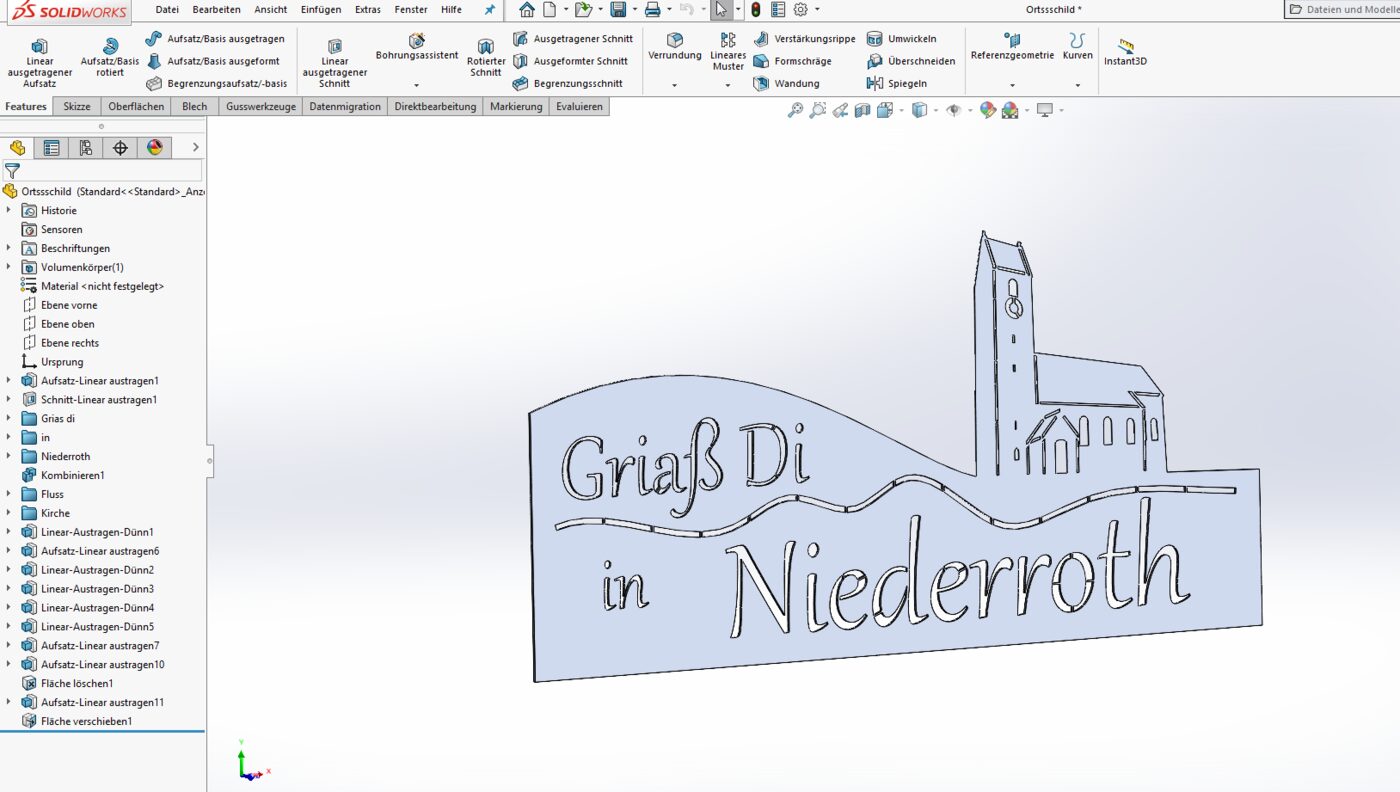
Task: Open the Extras menu
Action: click(368, 10)
